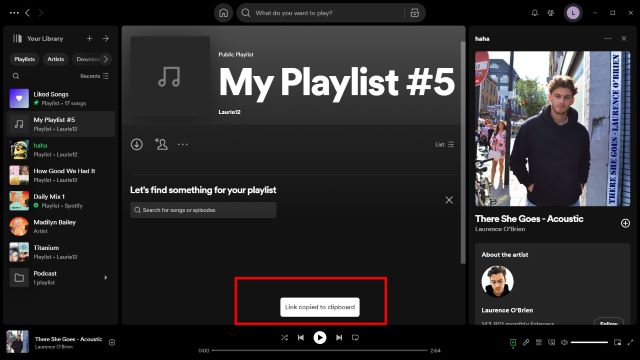Open the Madilyn Bailey artist entry
The height and width of the screenshot is (360, 640).
pos(61,227)
